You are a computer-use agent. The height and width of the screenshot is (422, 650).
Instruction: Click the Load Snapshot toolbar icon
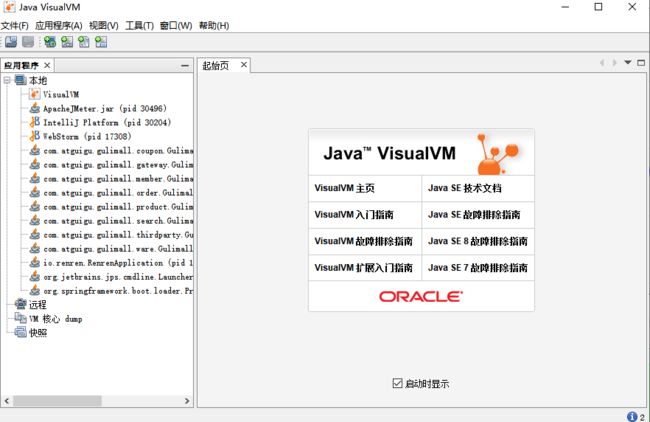click(x=11, y=41)
